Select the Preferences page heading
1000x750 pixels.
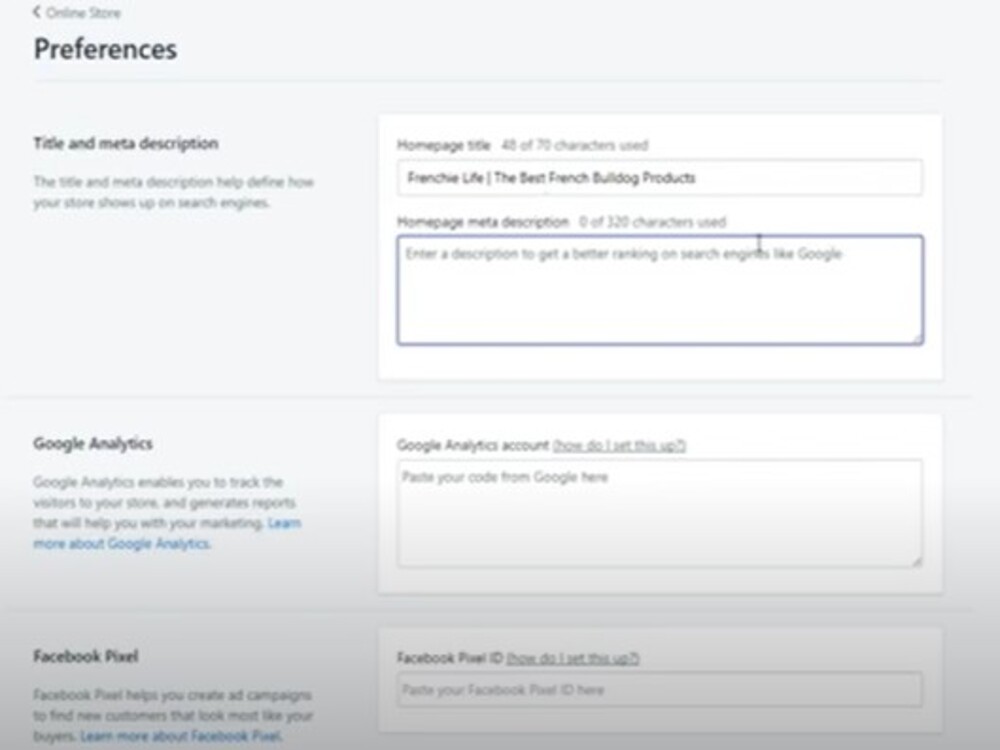click(x=104, y=48)
